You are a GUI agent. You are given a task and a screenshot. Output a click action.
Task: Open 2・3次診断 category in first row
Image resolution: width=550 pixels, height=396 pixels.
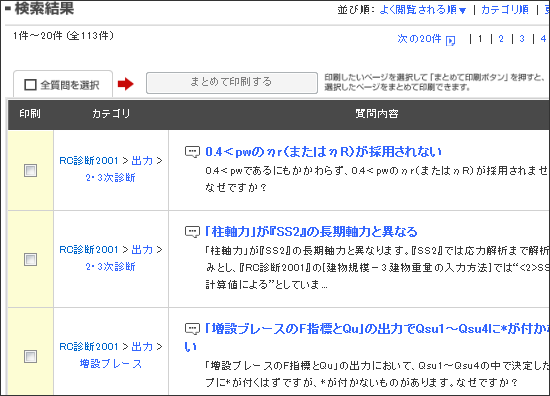click(x=110, y=177)
